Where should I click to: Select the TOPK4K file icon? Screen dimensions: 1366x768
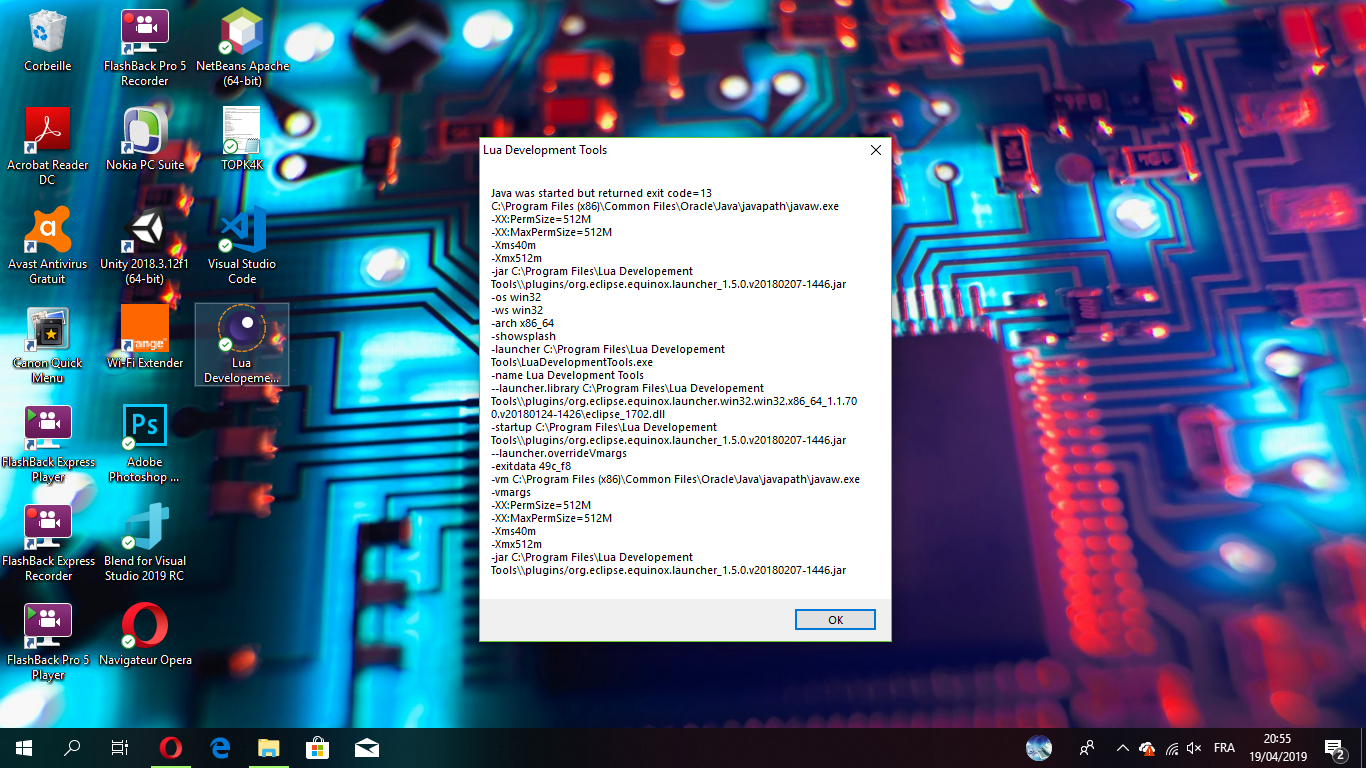click(x=242, y=140)
